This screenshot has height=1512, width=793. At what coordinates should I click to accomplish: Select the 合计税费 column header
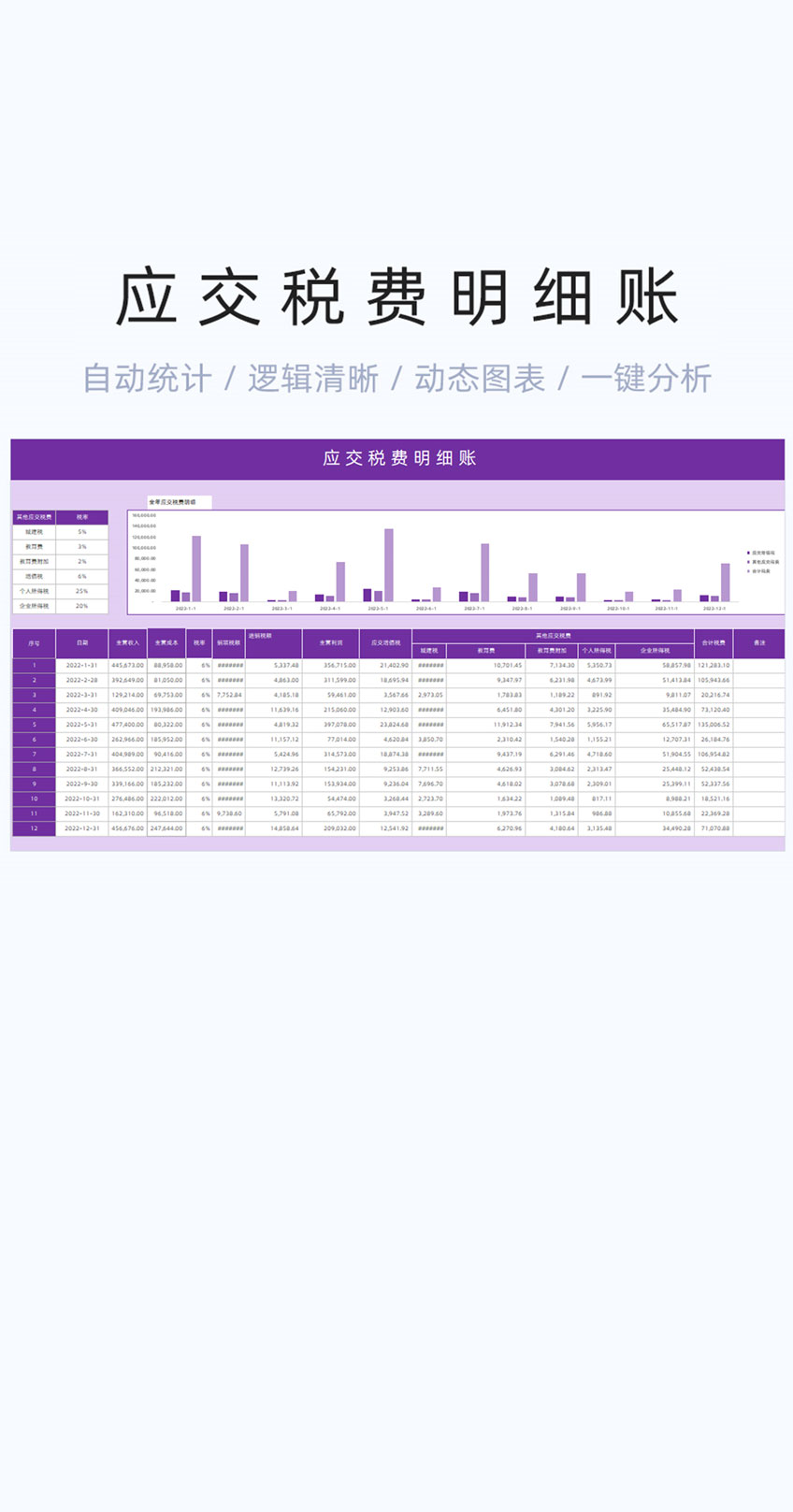(x=714, y=643)
